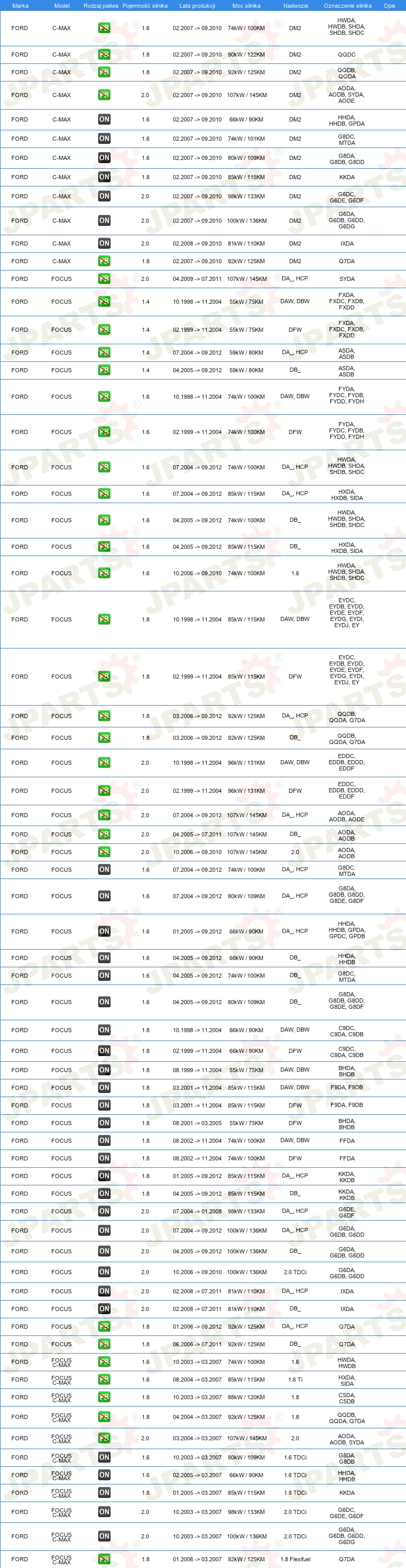Click the Lata produkcji column header
406x1568 pixels.
pos(197,6)
